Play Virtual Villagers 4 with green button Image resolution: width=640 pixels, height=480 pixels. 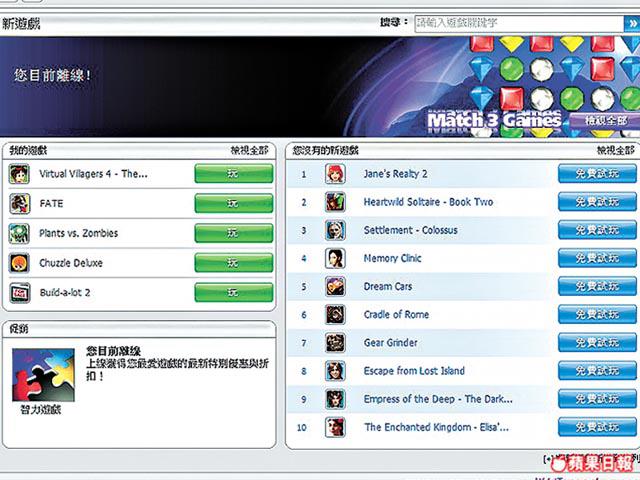click(x=234, y=174)
